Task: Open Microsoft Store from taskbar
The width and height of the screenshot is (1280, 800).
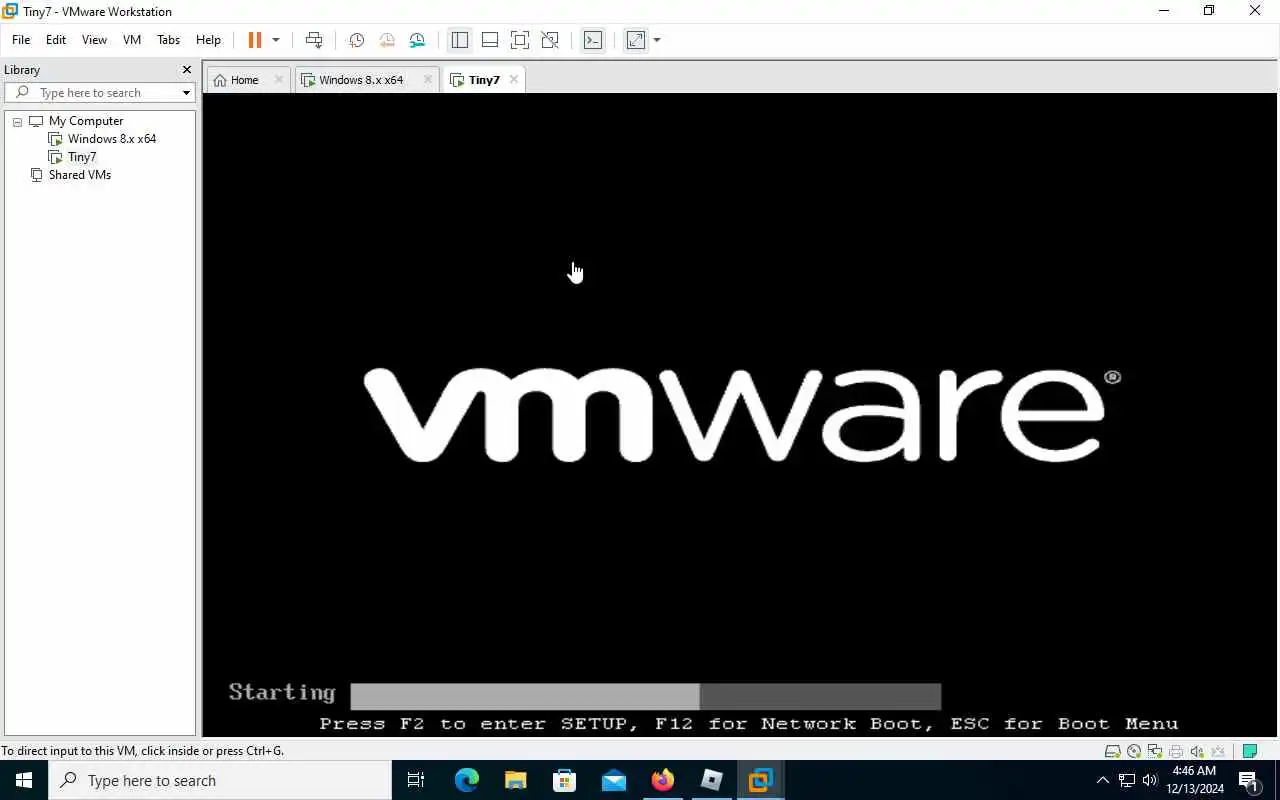Action: click(x=565, y=780)
